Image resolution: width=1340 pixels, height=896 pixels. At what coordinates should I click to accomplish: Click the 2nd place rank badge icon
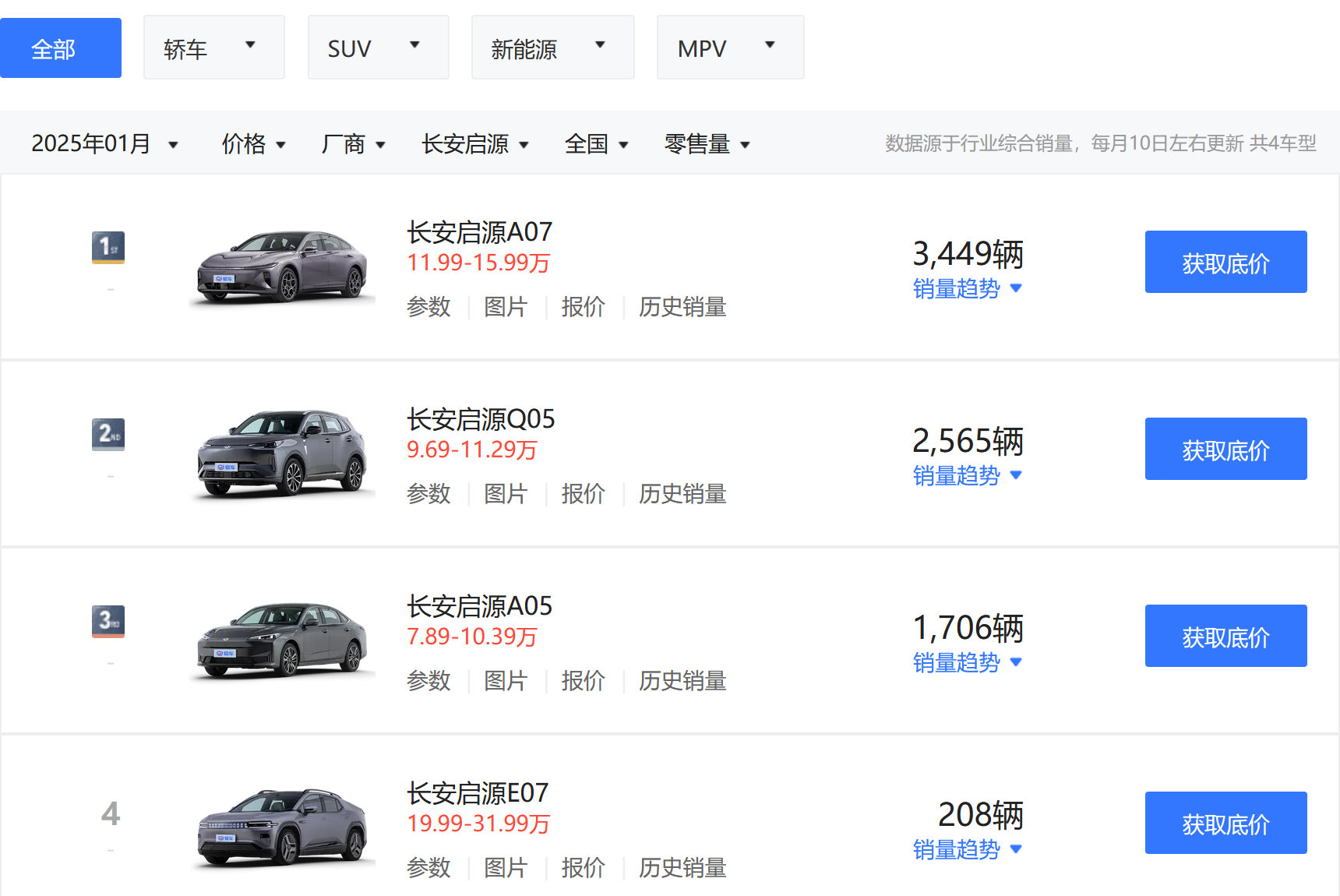(x=108, y=434)
